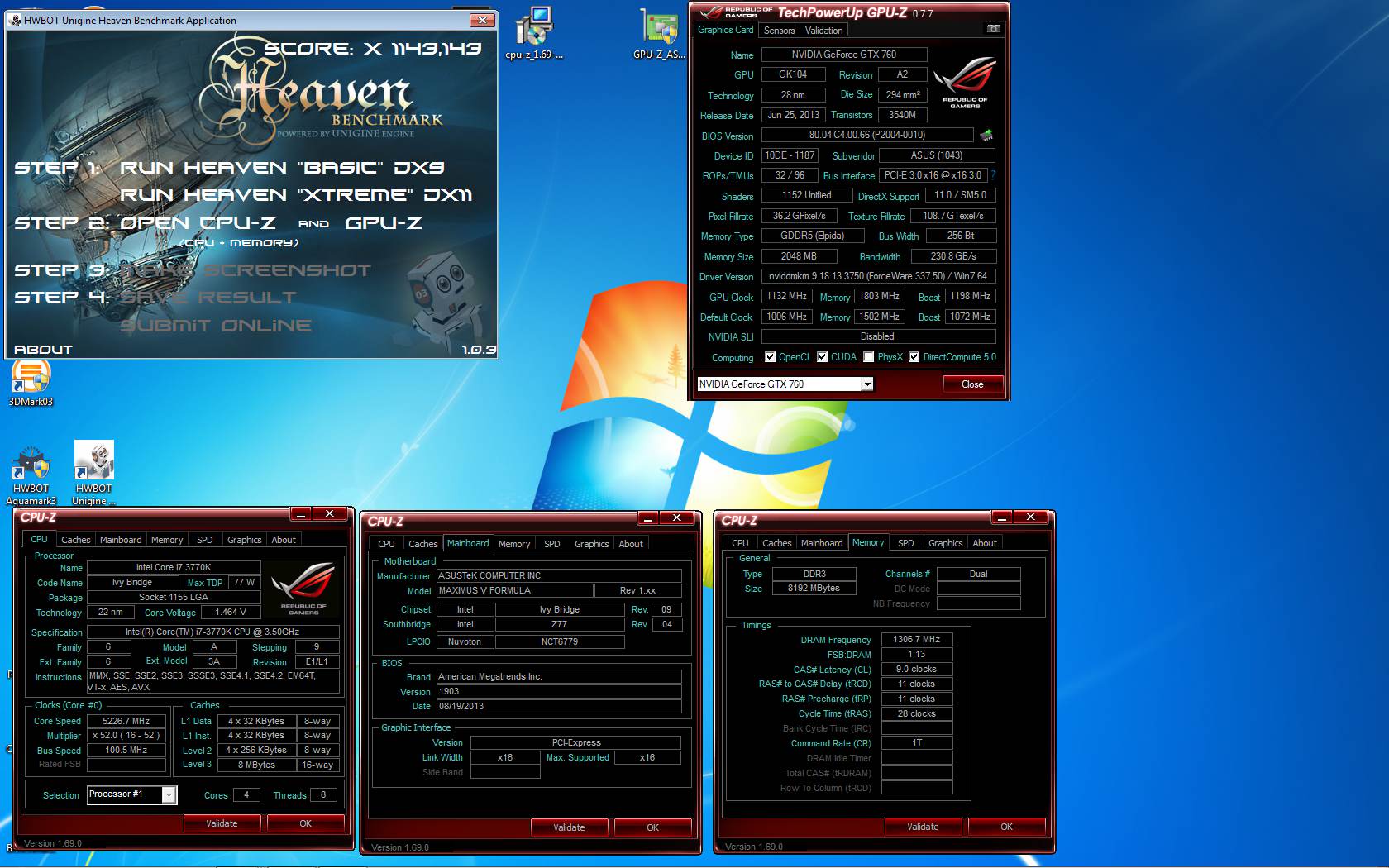
Task: Open About tab in left CPU-Z window
Action: tap(284, 540)
